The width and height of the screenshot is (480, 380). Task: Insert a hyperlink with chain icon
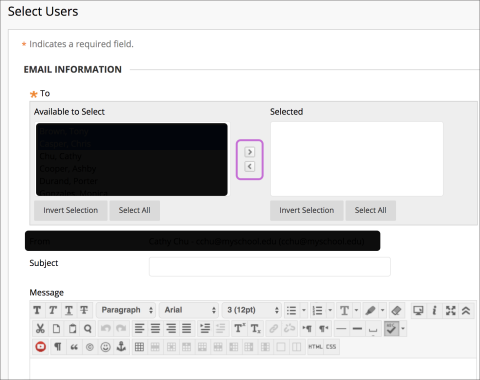click(x=274, y=329)
